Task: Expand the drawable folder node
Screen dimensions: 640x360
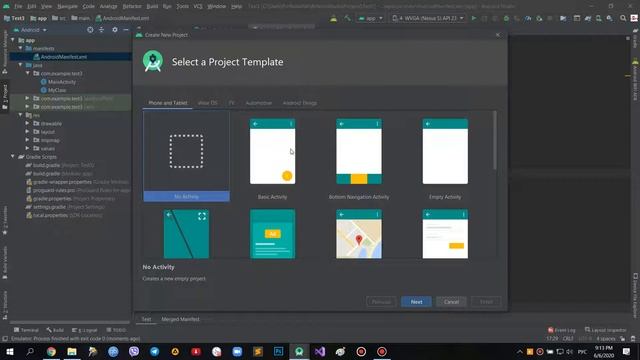Action: pyautogui.click(x=27, y=123)
